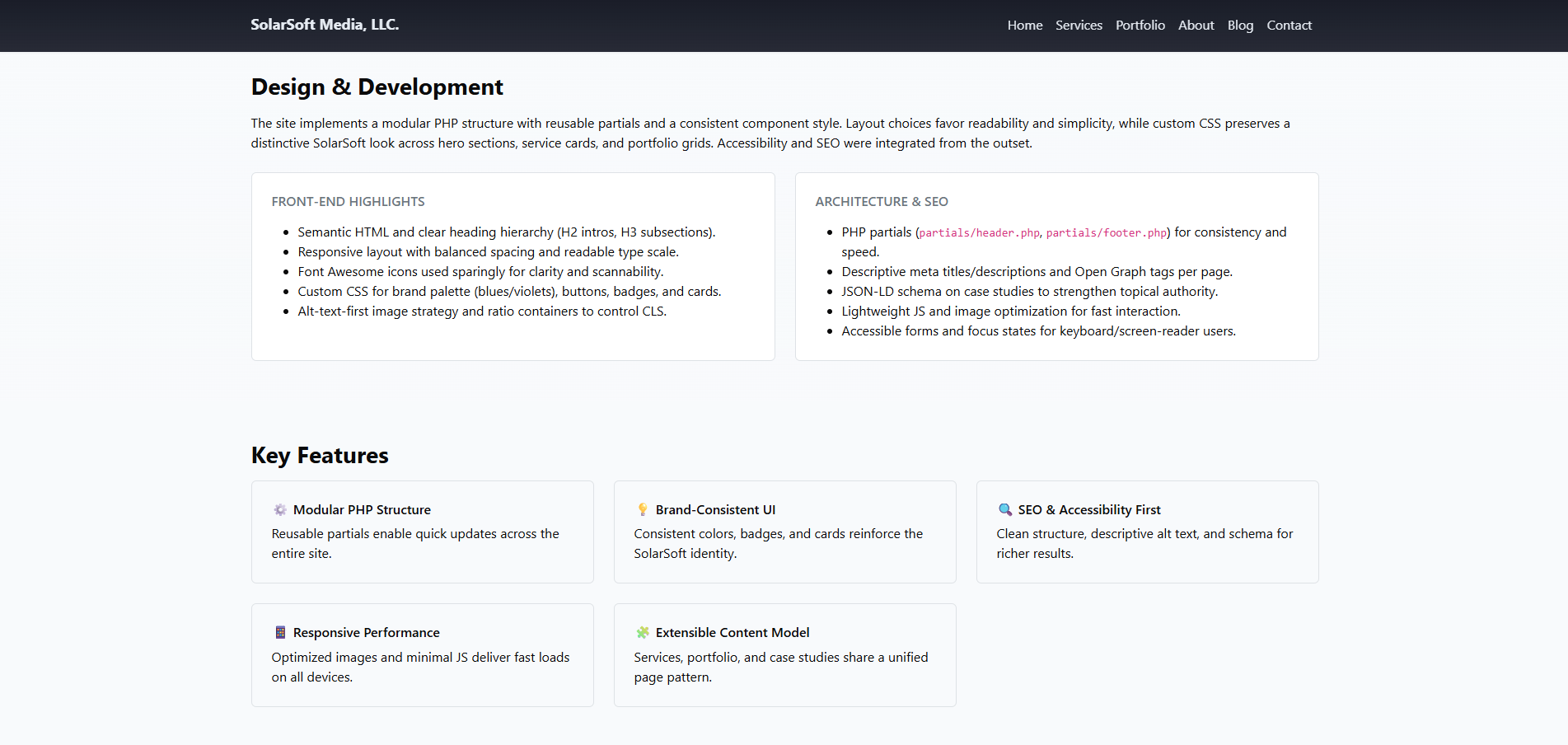Click the SEO & Accessibility First card
The image size is (1568, 745).
click(x=1147, y=532)
